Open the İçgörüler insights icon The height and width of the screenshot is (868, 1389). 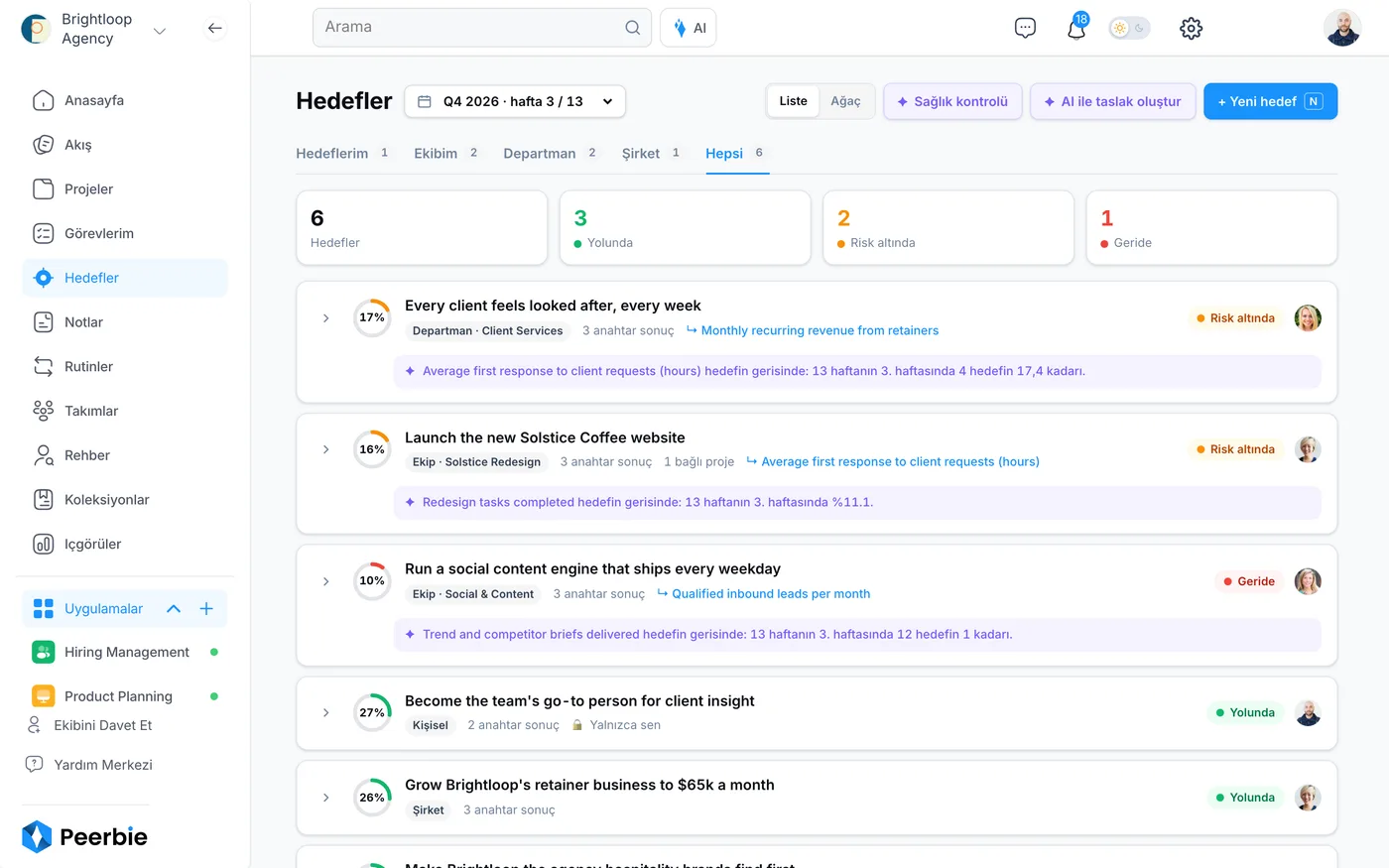click(44, 544)
